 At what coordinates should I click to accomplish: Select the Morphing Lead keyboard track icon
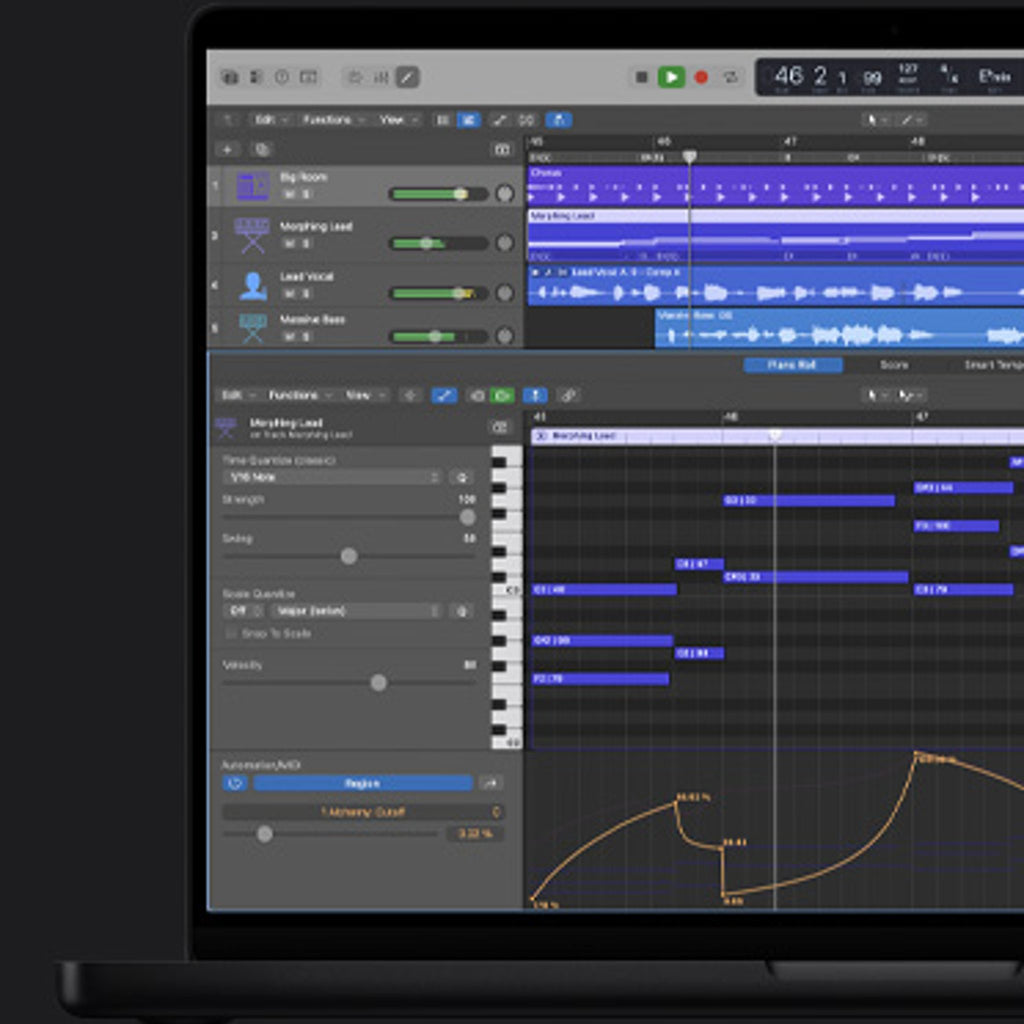pyautogui.click(x=252, y=234)
